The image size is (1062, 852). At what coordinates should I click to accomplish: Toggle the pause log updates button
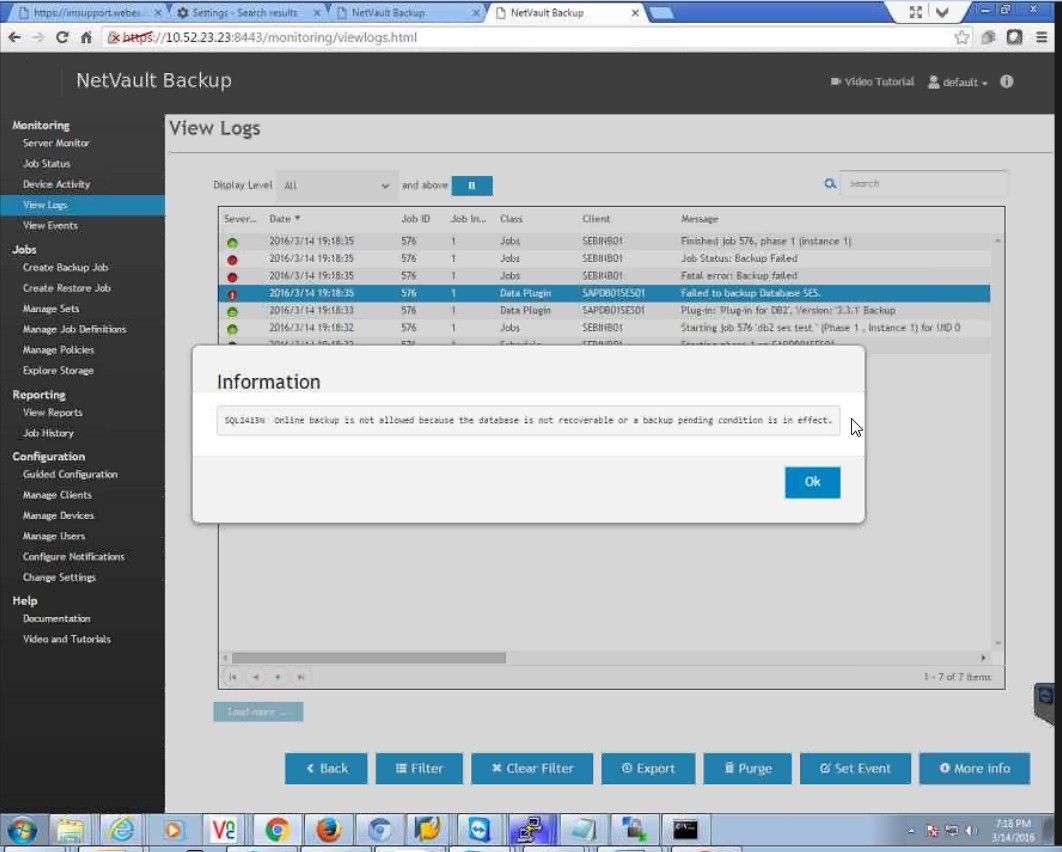[x=472, y=185]
